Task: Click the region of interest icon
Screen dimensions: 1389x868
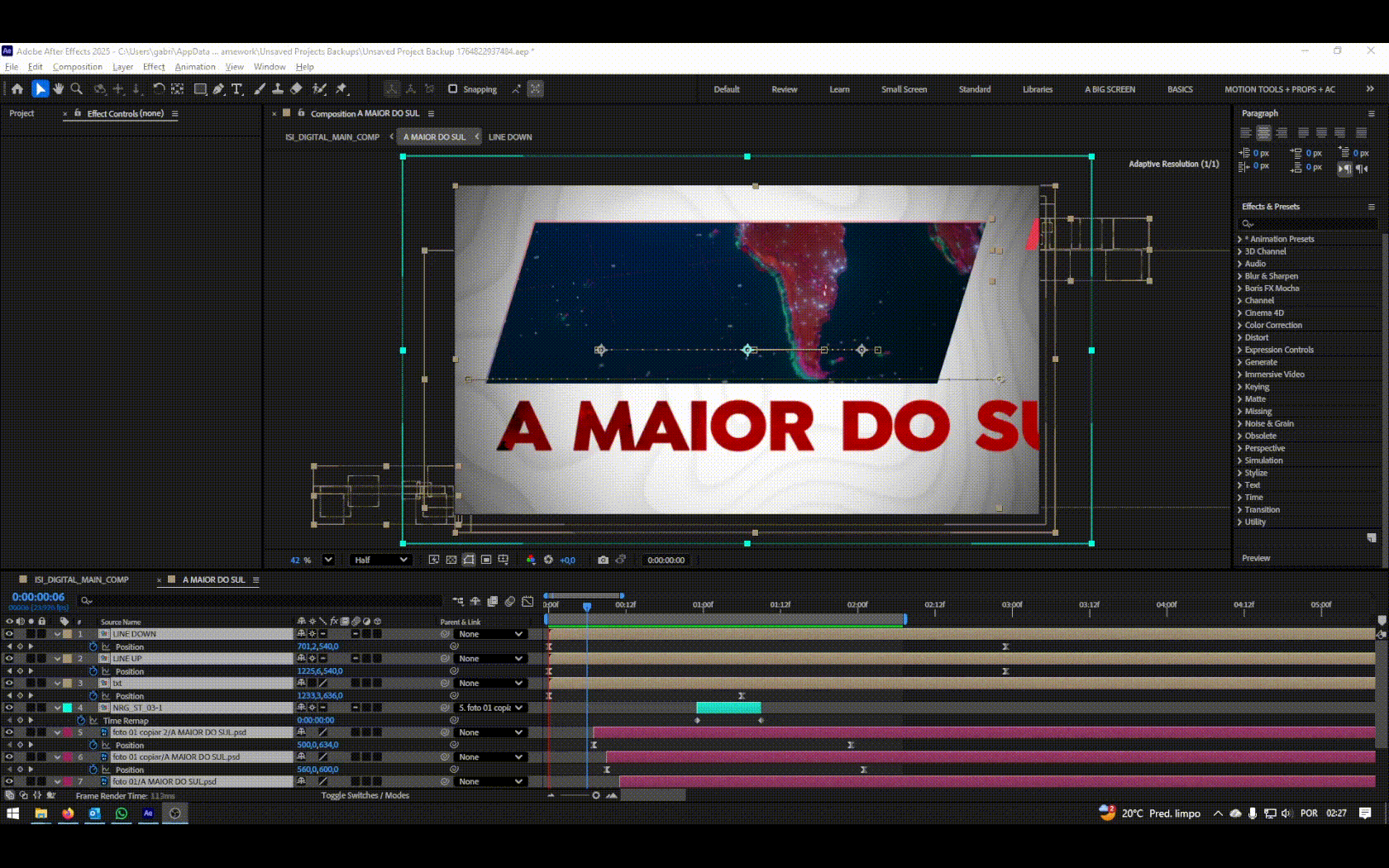Action: (486, 560)
